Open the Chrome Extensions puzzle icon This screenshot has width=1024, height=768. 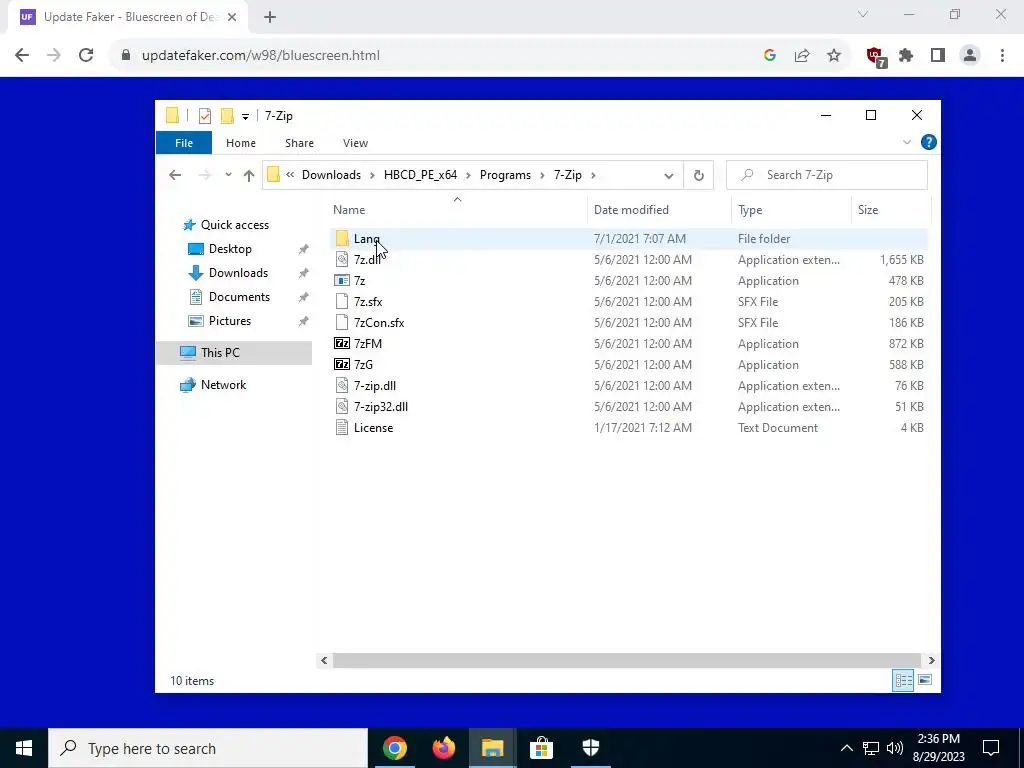[x=906, y=55]
